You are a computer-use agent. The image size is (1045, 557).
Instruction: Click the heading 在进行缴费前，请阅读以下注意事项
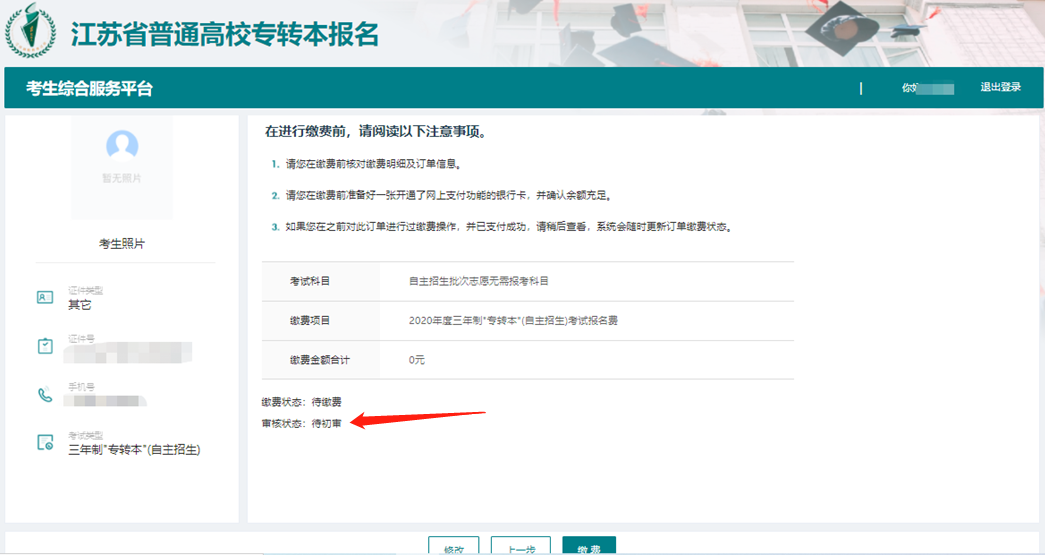pos(377,131)
